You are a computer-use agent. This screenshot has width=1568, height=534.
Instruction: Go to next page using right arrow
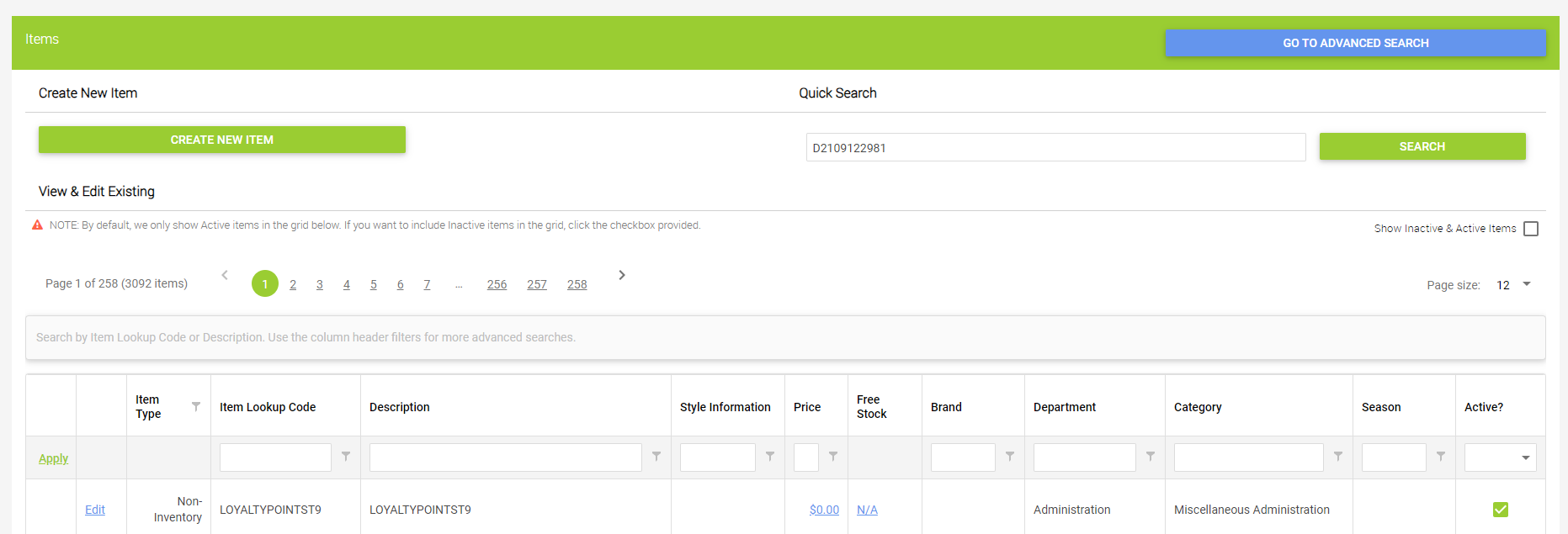(622, 275)
